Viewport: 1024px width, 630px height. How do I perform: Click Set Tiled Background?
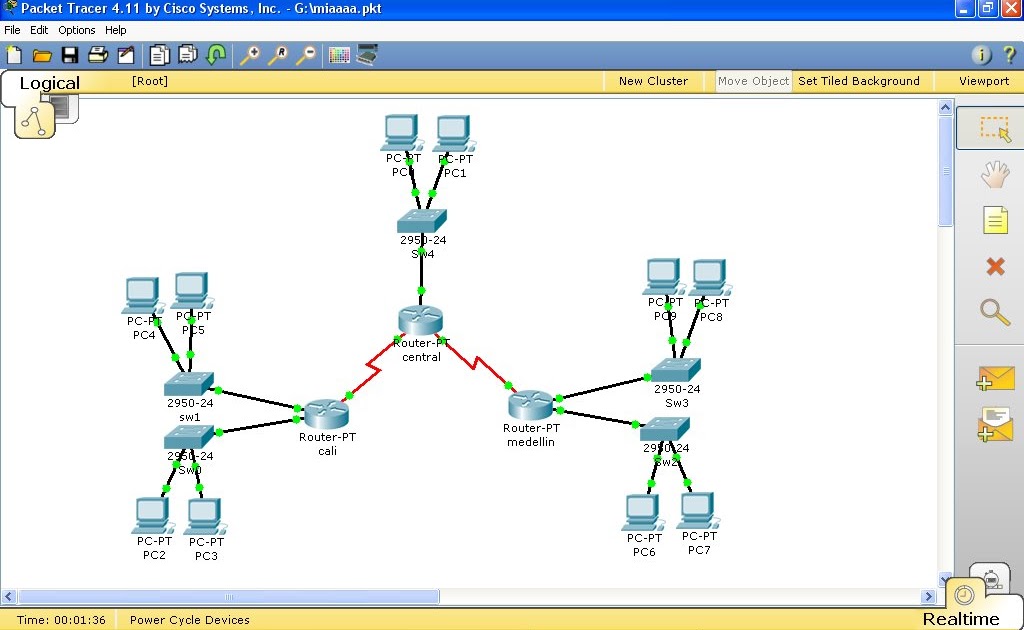tap(859, 81)
